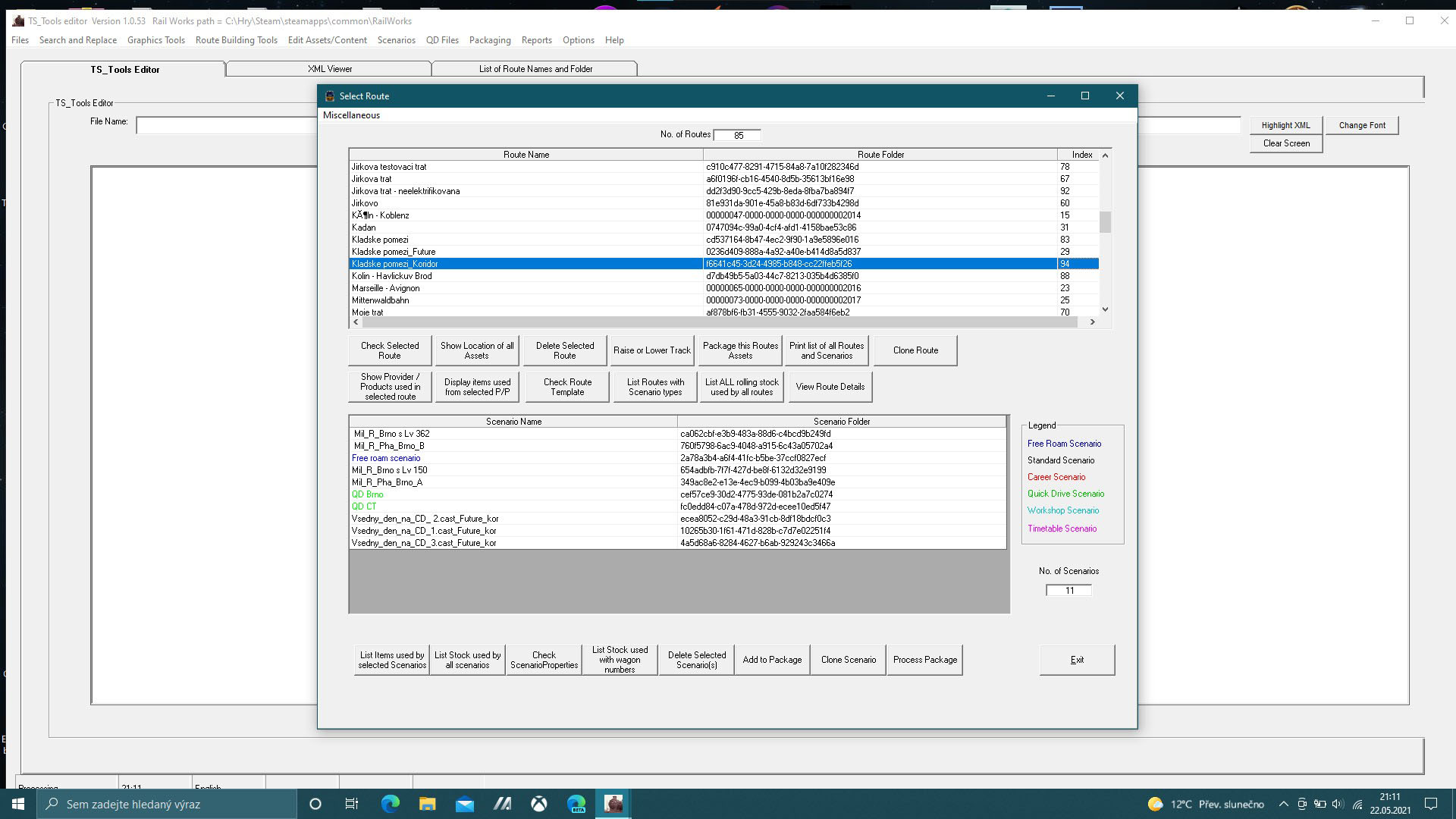Click the Clear Screen button
The height and width of the screenshot is (819, 1456).
1286,143
